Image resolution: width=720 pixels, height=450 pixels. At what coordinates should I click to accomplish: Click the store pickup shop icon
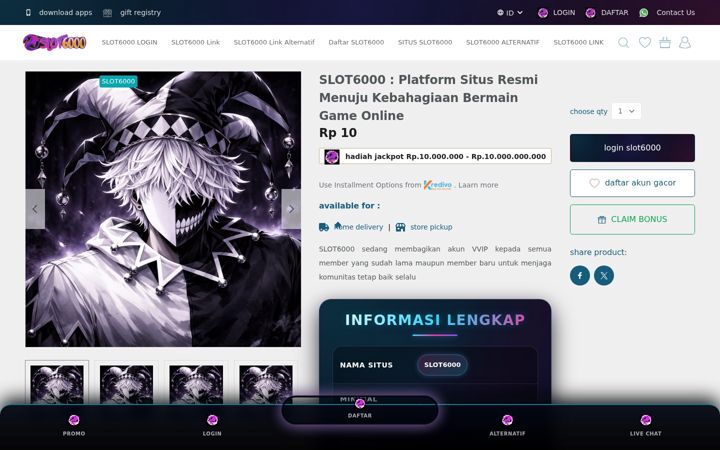tap(400, 227)
